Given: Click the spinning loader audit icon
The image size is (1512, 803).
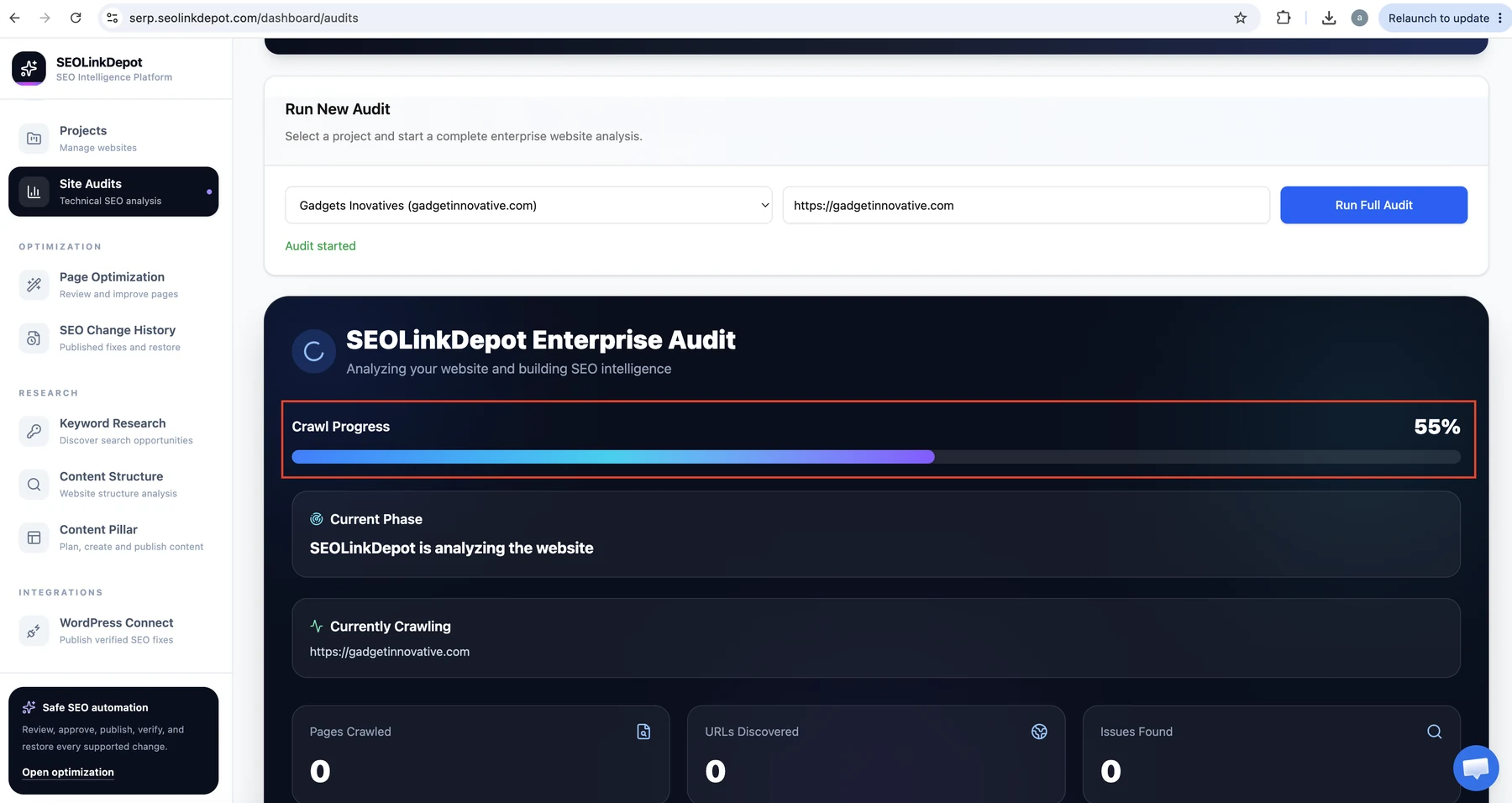Looking at the screenshot, I should [x=313, y=352].
